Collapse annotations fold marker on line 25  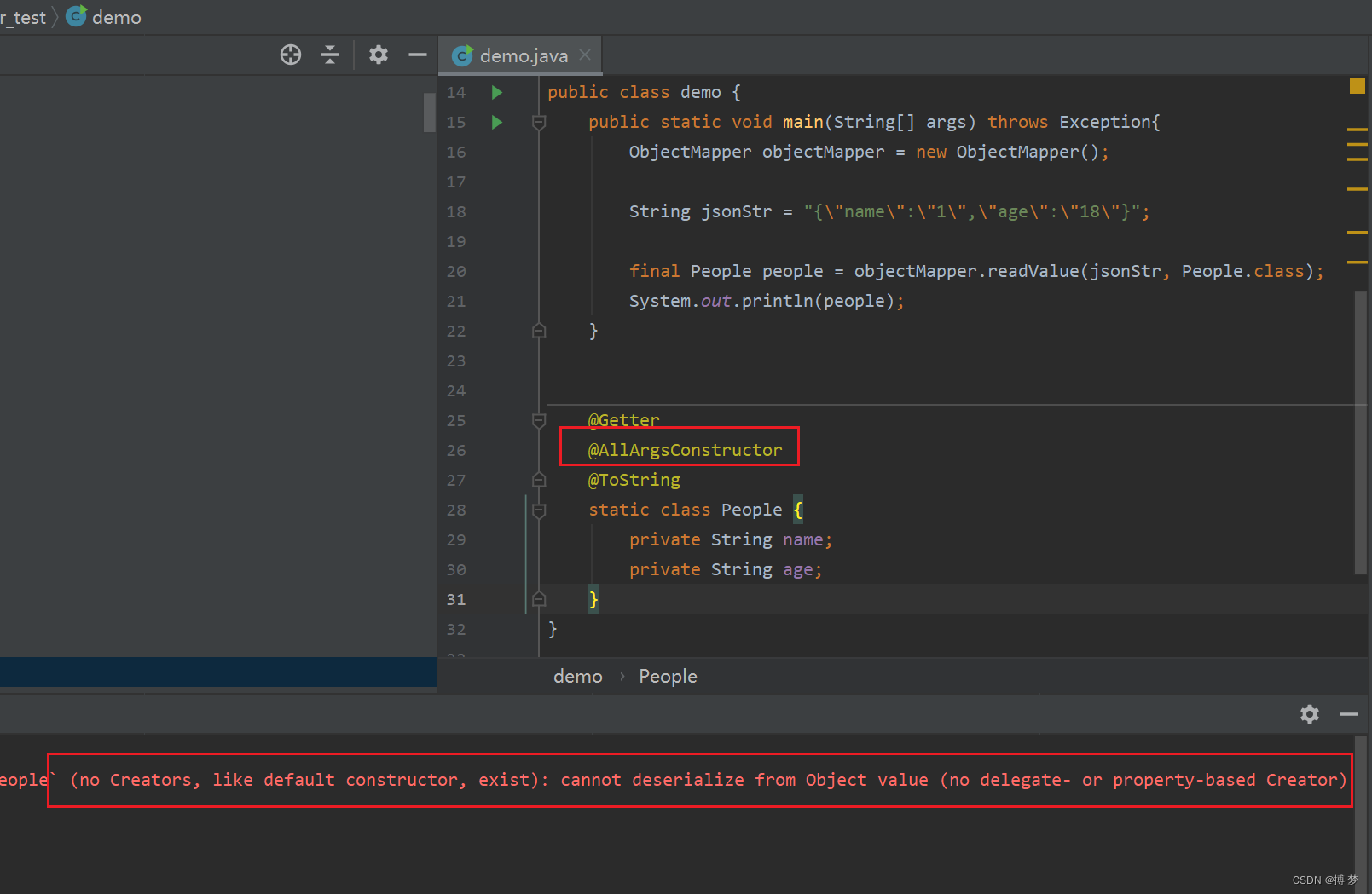tap(539, 420)
